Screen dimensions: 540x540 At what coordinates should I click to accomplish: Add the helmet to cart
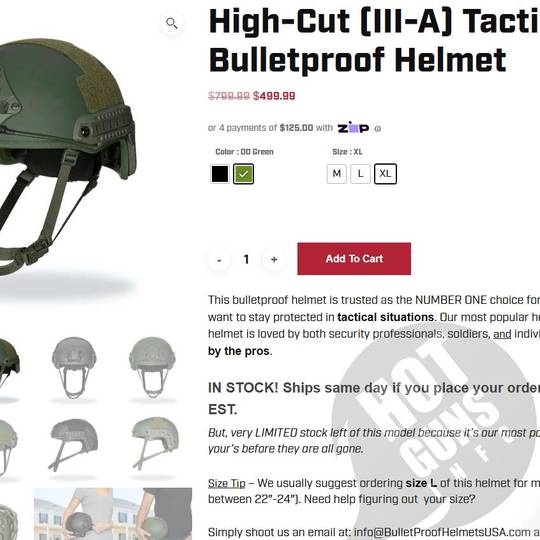pos(354,259)
